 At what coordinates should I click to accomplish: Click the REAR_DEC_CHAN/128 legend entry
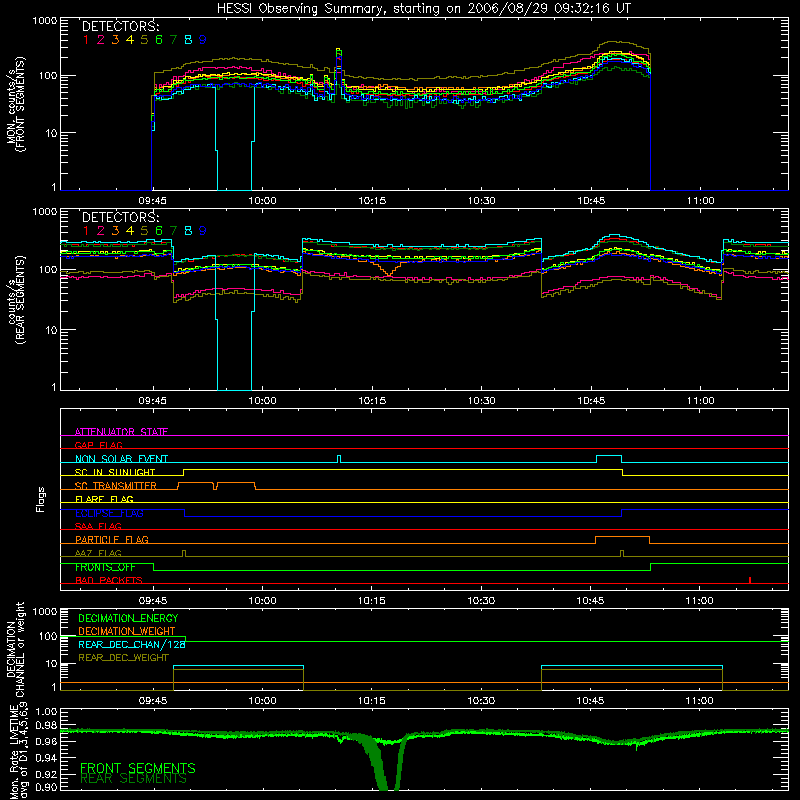point(132,644)
